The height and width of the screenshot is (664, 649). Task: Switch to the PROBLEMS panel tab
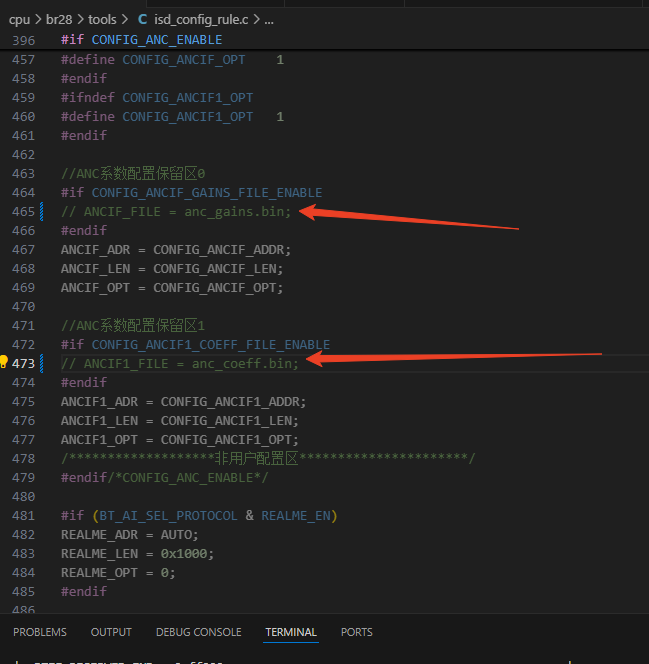click(x=40, y=632)
